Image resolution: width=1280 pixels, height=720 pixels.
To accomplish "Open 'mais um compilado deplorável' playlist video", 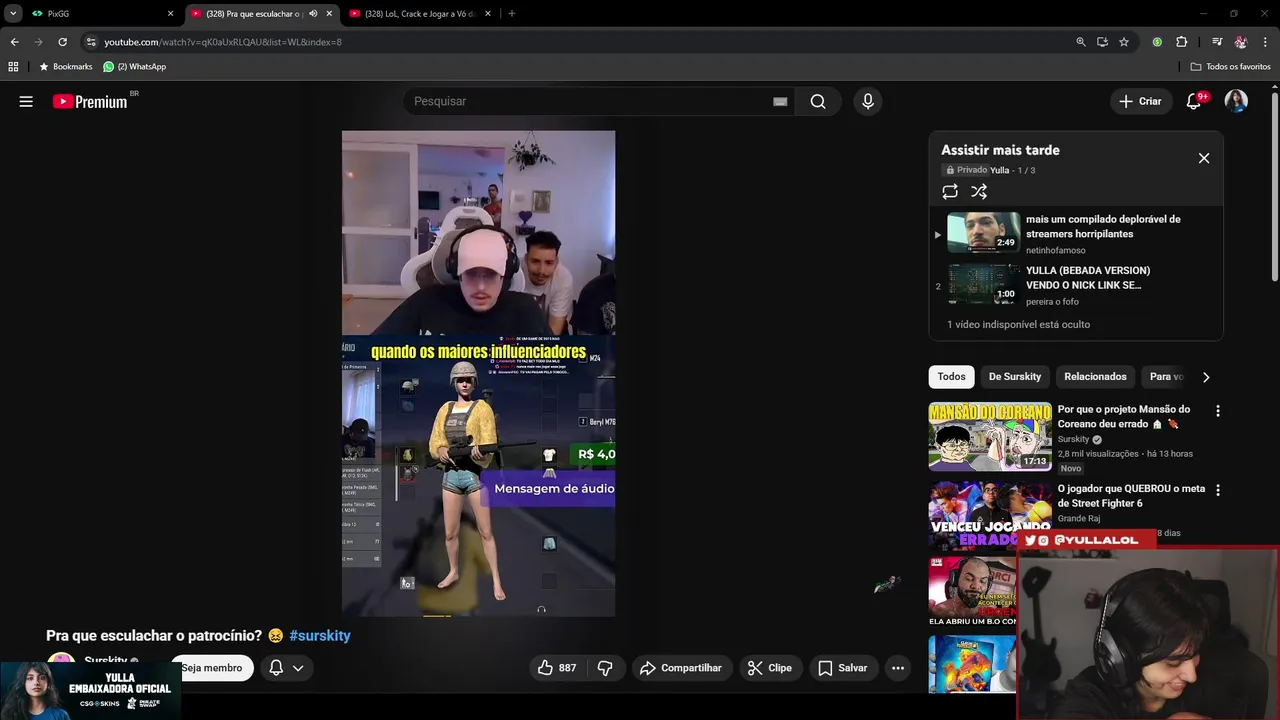I will click(1075, 233).
